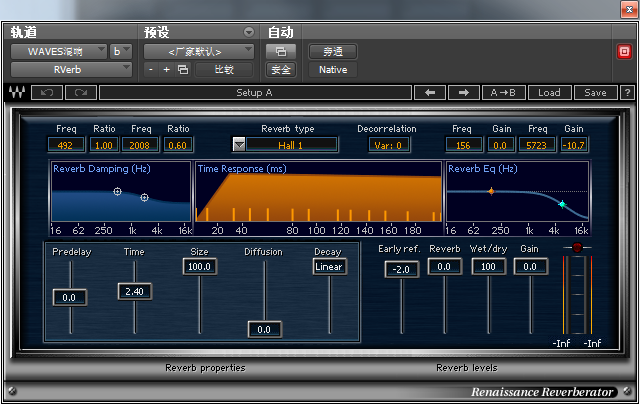The image size is (640, 405).
Task: Click the Load button
Action: tap(549, 93)
